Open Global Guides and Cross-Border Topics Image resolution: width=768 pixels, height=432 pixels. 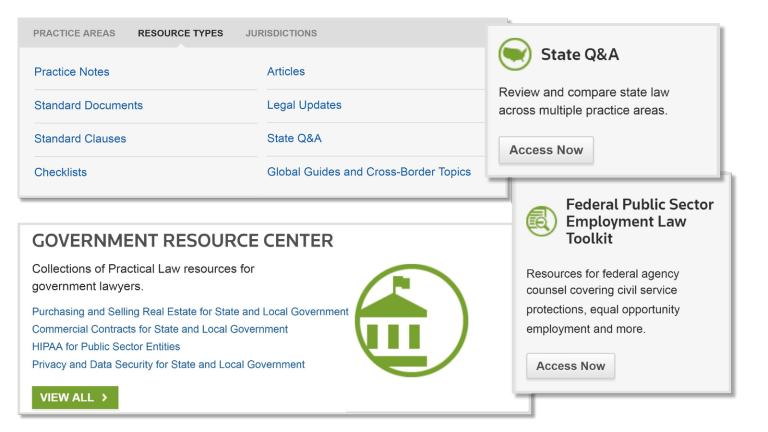coord(369,172)
